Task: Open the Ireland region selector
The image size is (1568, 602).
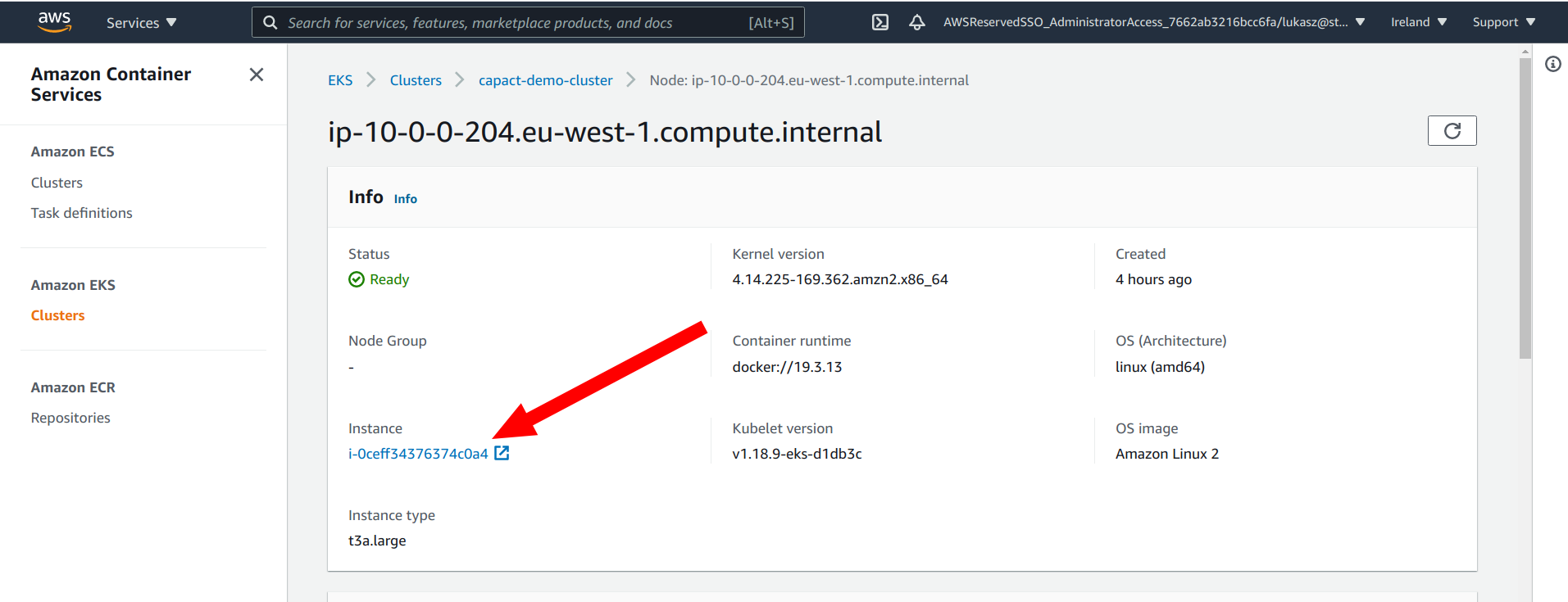Action: point(1419,22)
